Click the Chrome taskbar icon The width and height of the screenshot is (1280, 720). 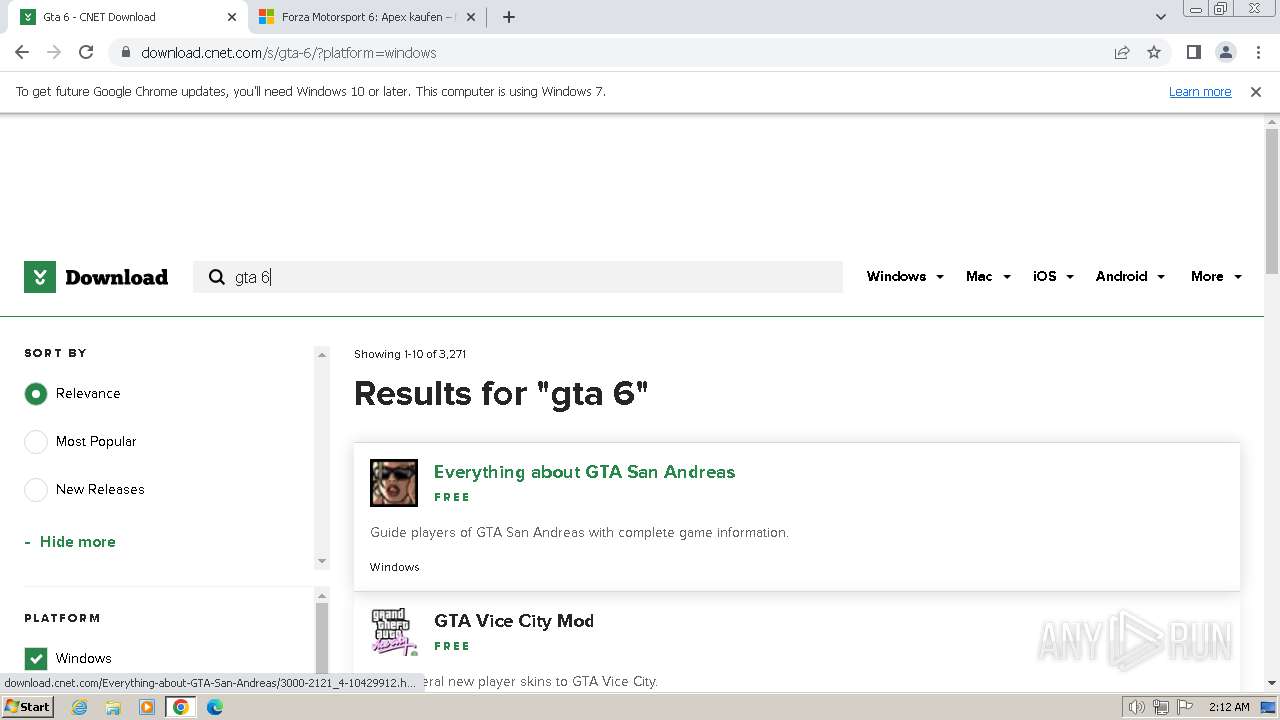coord(180,707)
